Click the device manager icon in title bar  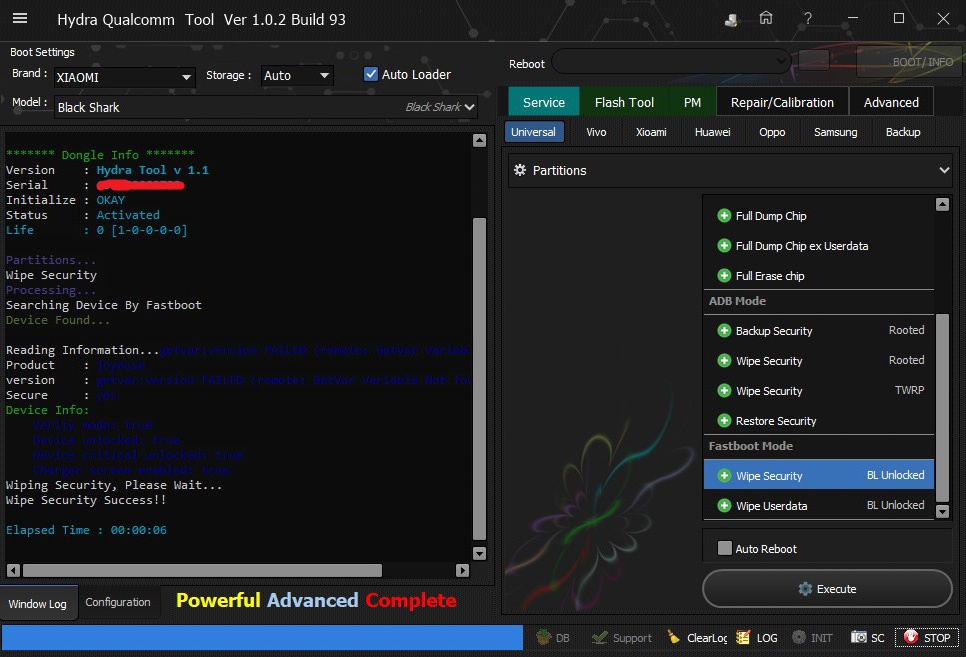click(x=732, y=19)
